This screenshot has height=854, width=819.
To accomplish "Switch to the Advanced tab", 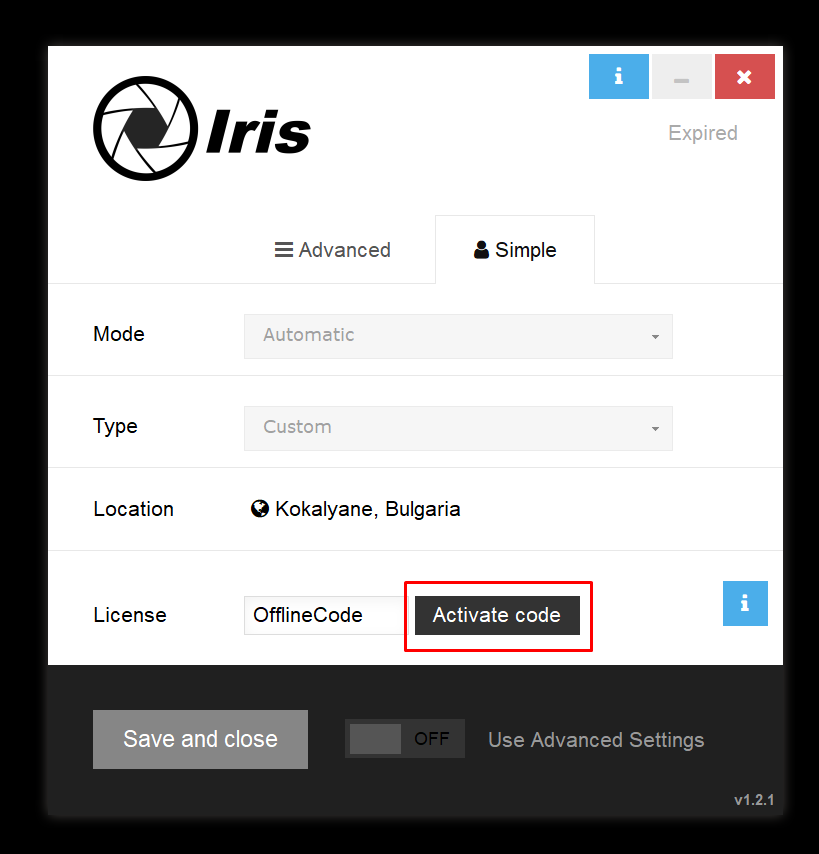I will click(333, 250).
